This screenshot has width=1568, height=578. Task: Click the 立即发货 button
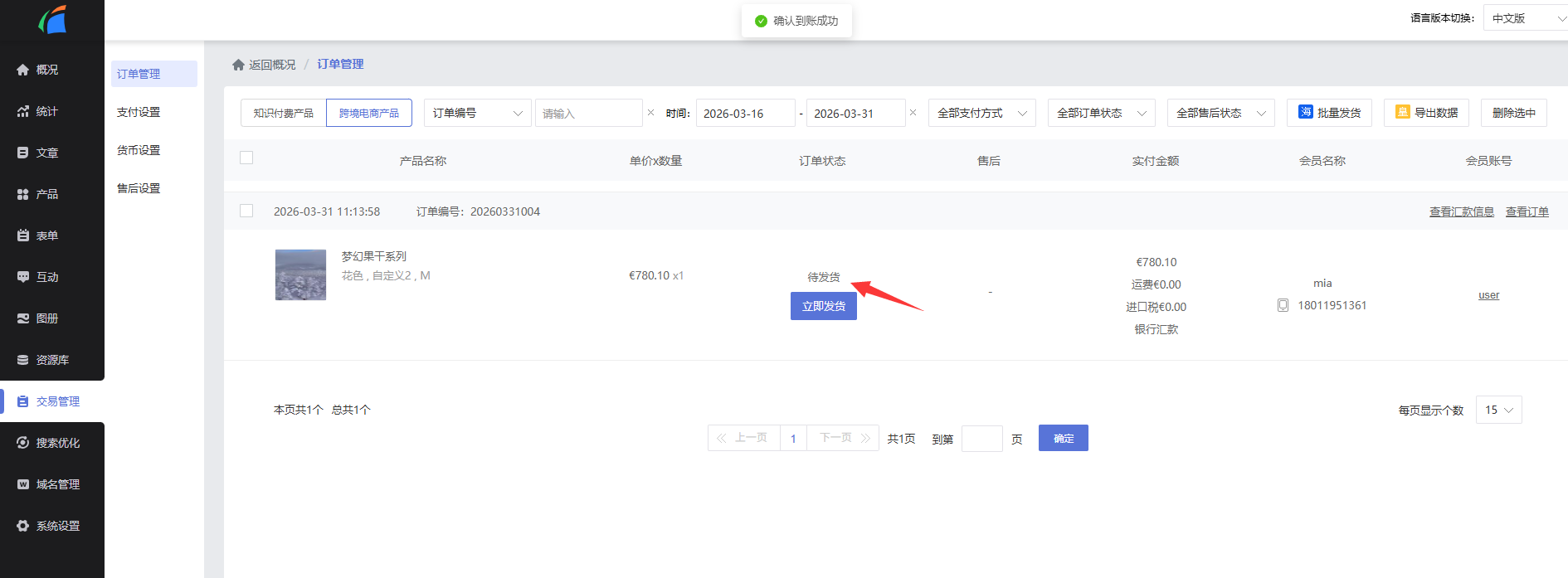click(823, 306)
